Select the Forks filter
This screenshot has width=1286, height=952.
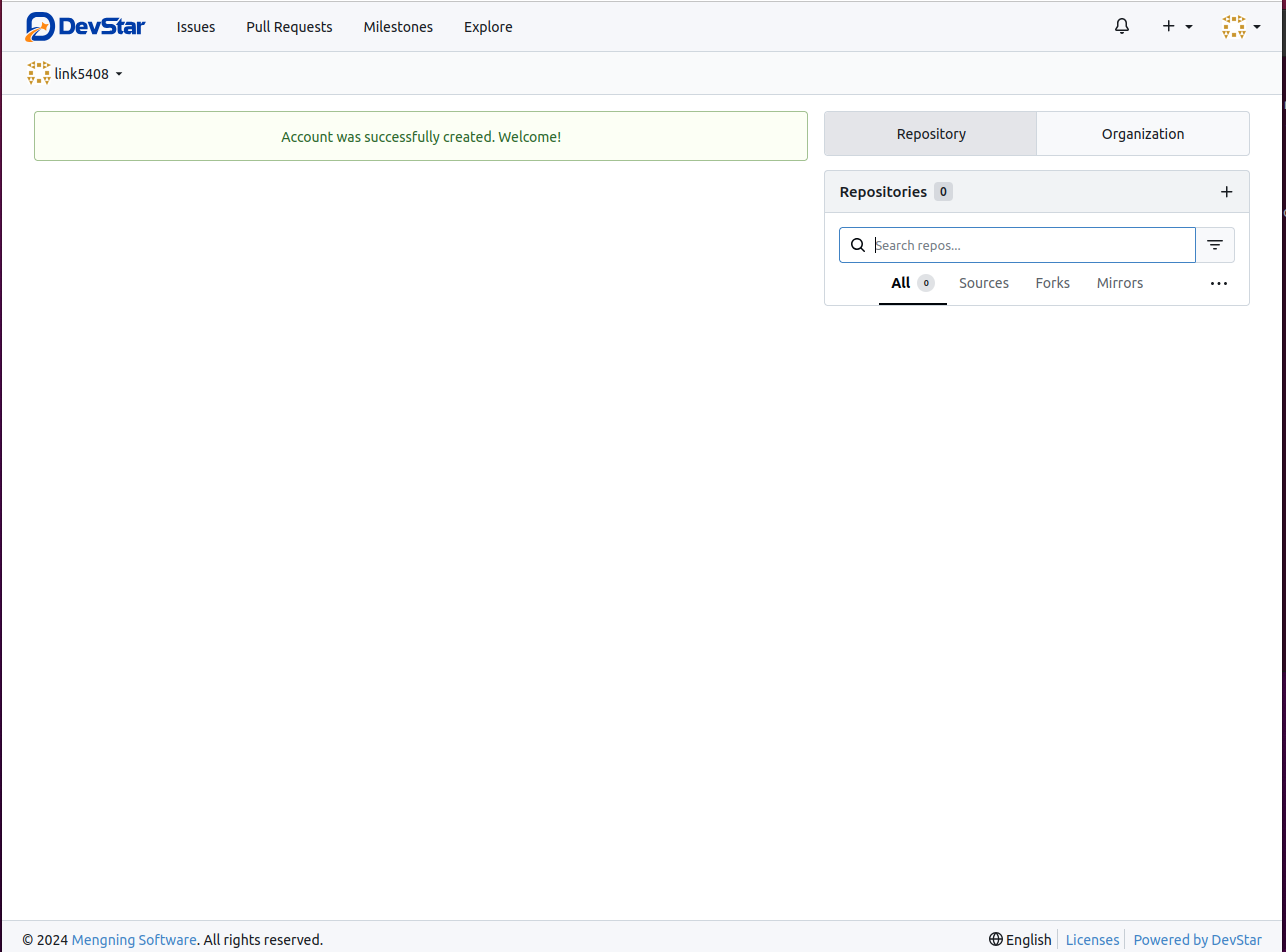click(1052, 283)
